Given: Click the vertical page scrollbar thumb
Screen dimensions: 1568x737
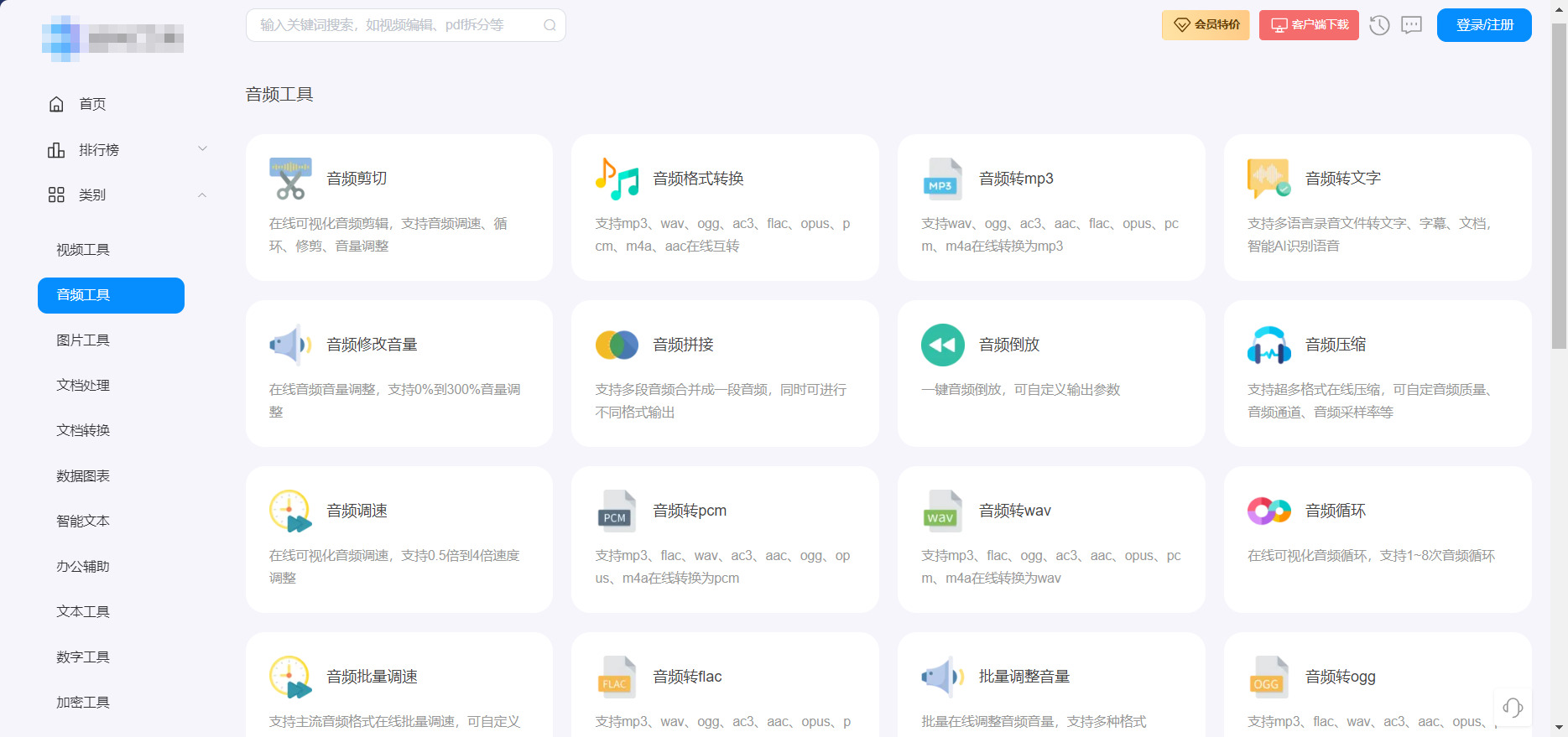Looking at the screenshot, I should click(1559, 186).
